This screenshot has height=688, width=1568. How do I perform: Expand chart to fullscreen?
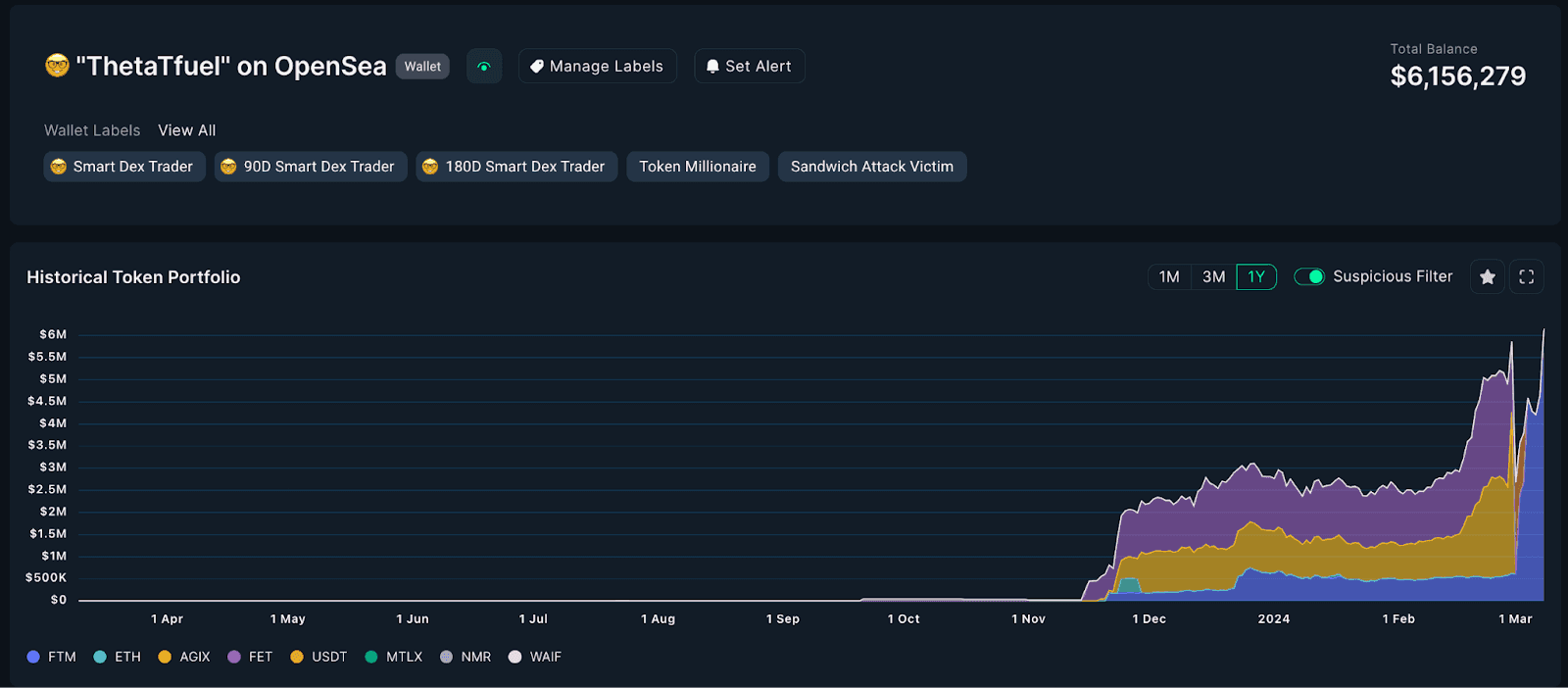[x=1527, y=277]
